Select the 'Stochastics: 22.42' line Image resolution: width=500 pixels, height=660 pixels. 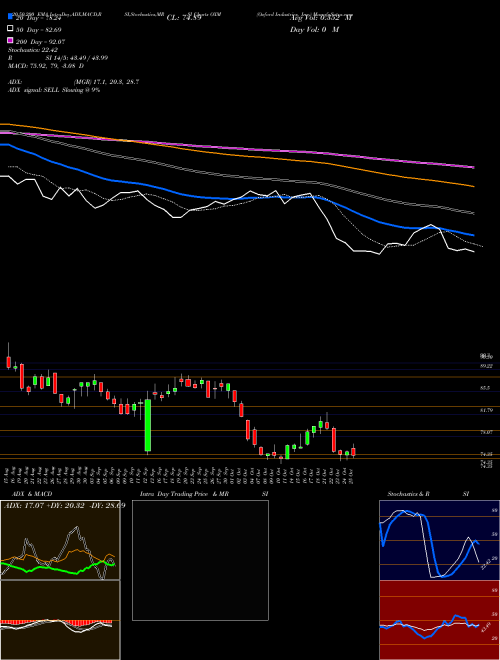tap(32, 50)
